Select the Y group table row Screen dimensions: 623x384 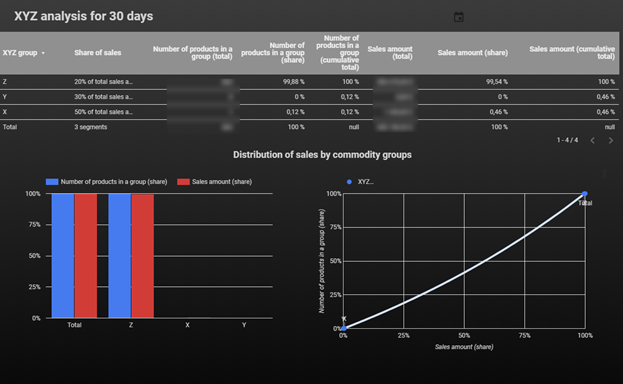click(x=309, y=97)
